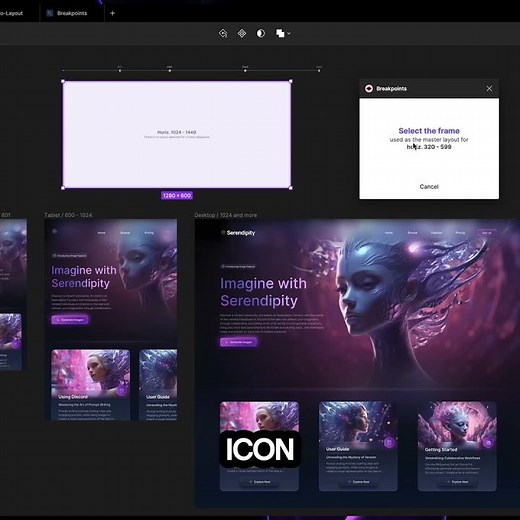520x520 pixels.
Task: Click the boolean union squares icon
Action: (280, 33)
